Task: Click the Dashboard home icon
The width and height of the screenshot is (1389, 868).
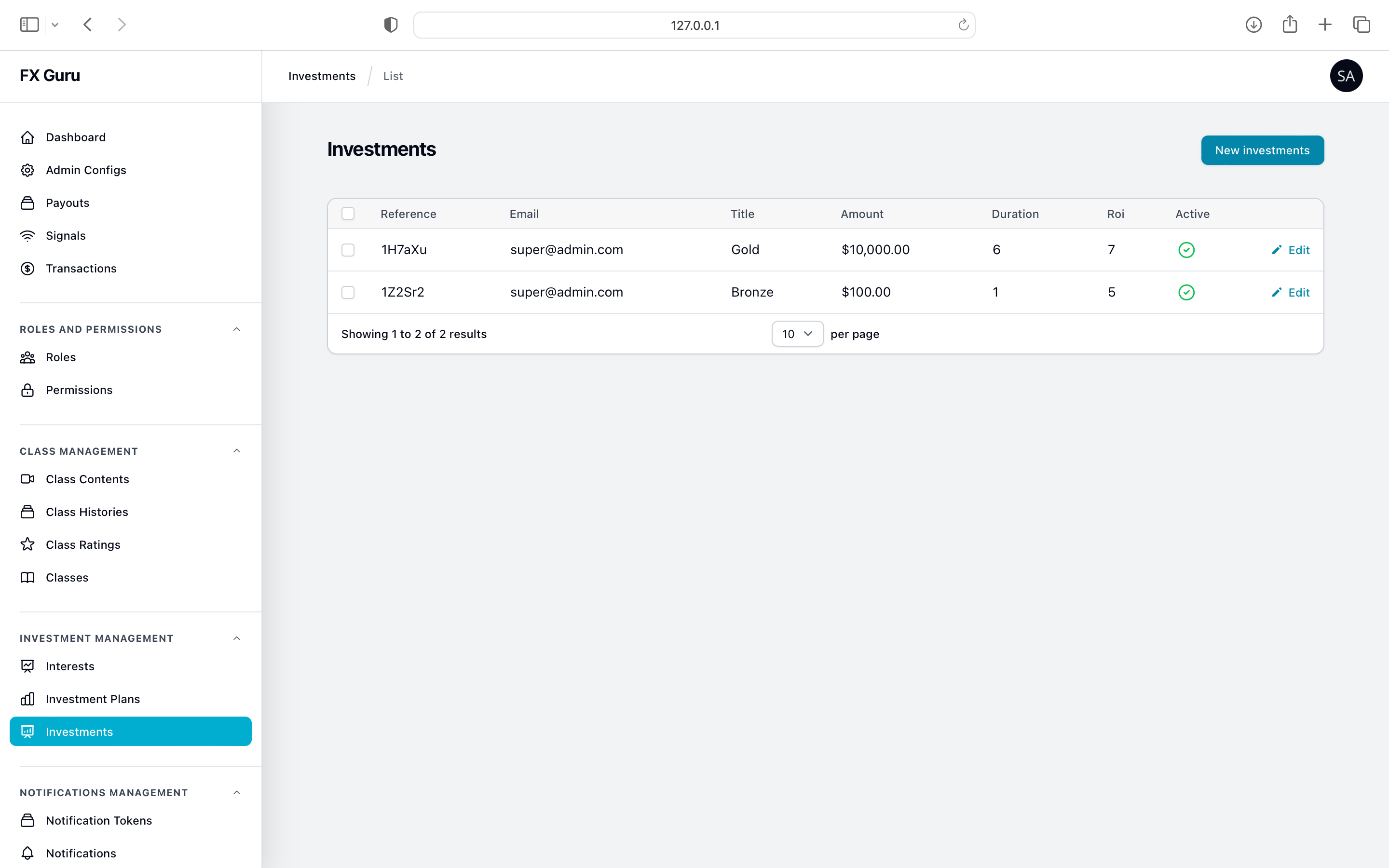Action: 27,137
